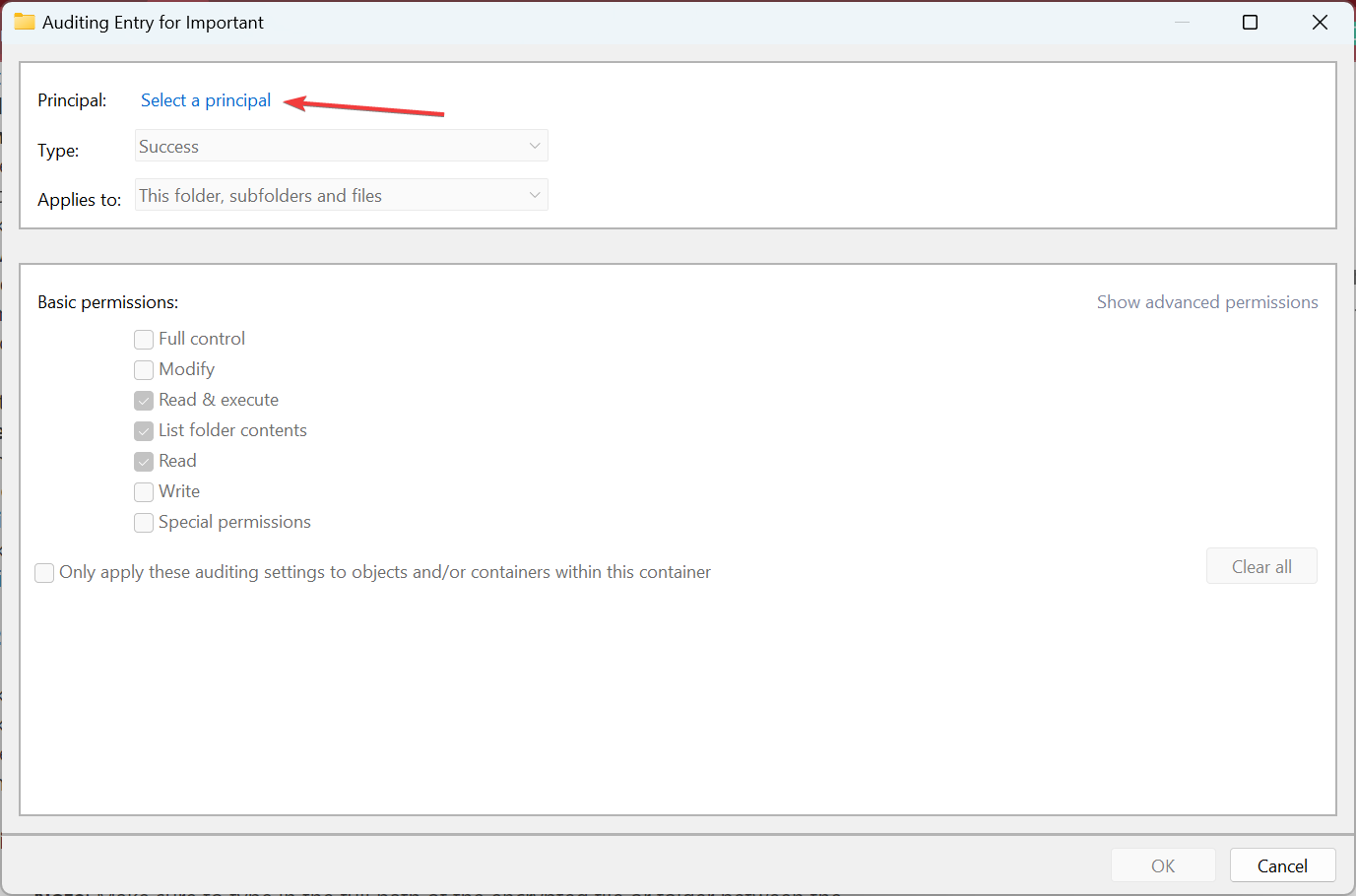Close the Auditing Entry dialog
The image size is (1356, 896).
1320,22
